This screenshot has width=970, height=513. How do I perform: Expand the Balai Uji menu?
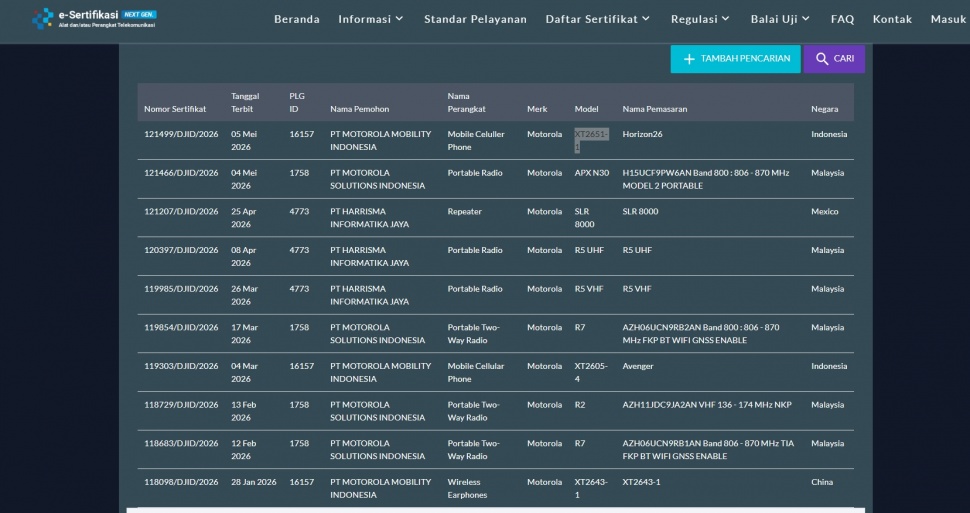tap(780, 19)
